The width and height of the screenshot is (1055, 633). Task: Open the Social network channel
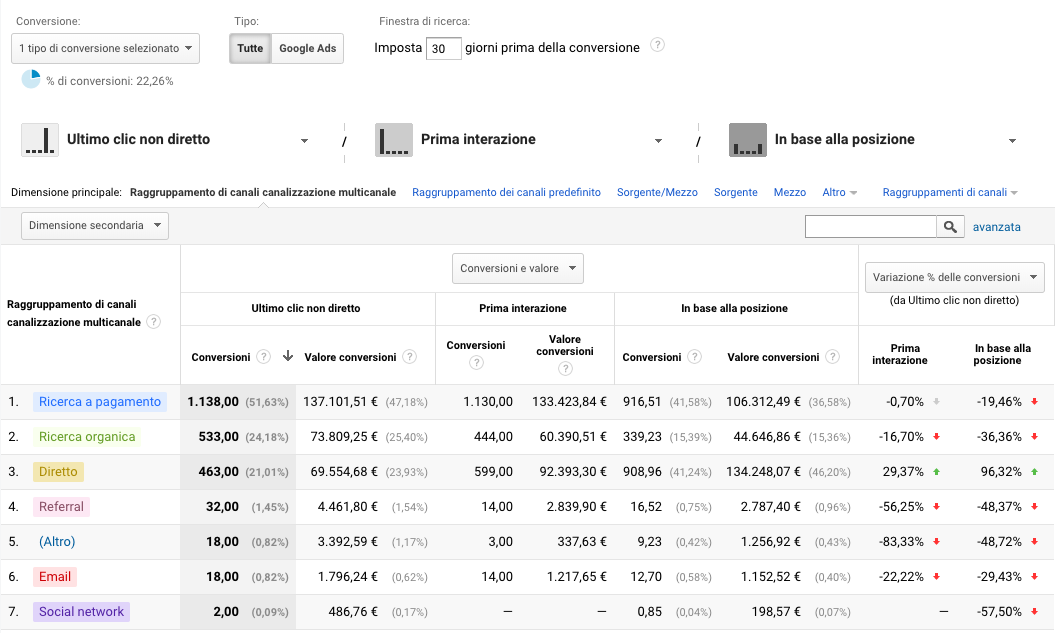pyautogui.click(x=81, y=611)
